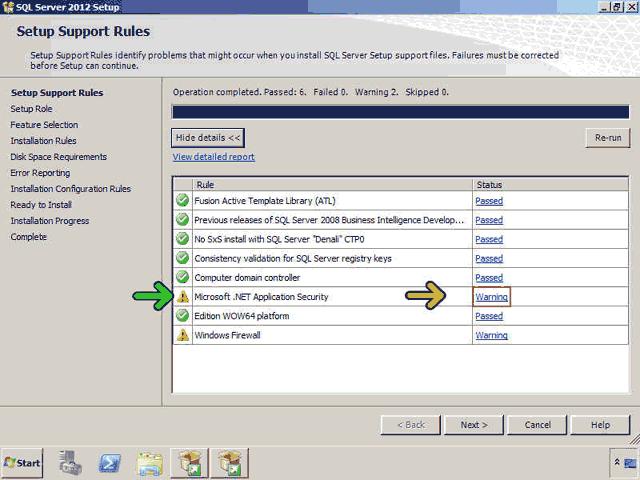Switch to second setup installer taskbar item
Viewport: 640px width, 480px height.
point(229,463)
